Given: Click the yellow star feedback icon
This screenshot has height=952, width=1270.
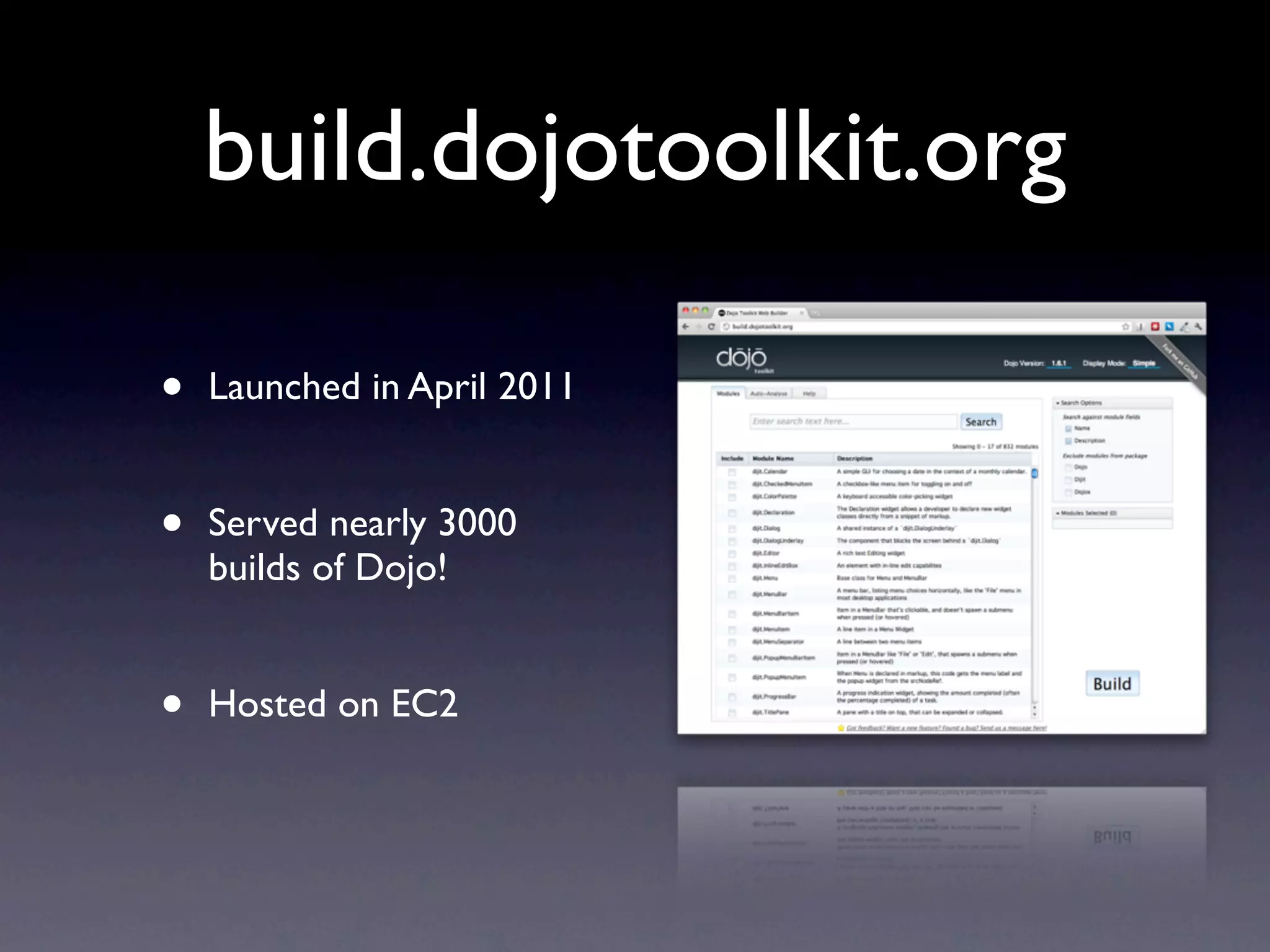Looking at the screenshot, I should click(x=841, y=728).
